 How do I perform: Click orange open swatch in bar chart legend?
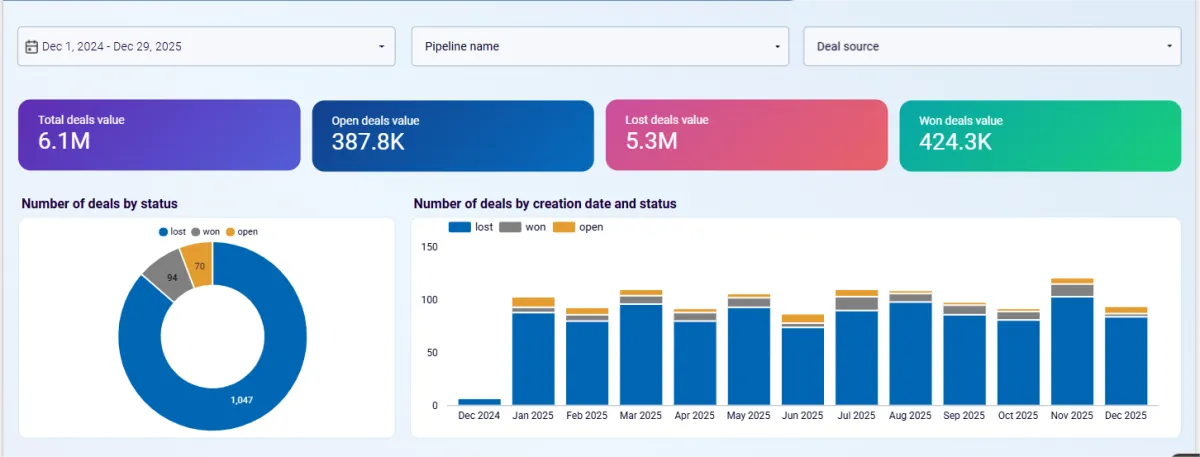[x=564, y=227]
